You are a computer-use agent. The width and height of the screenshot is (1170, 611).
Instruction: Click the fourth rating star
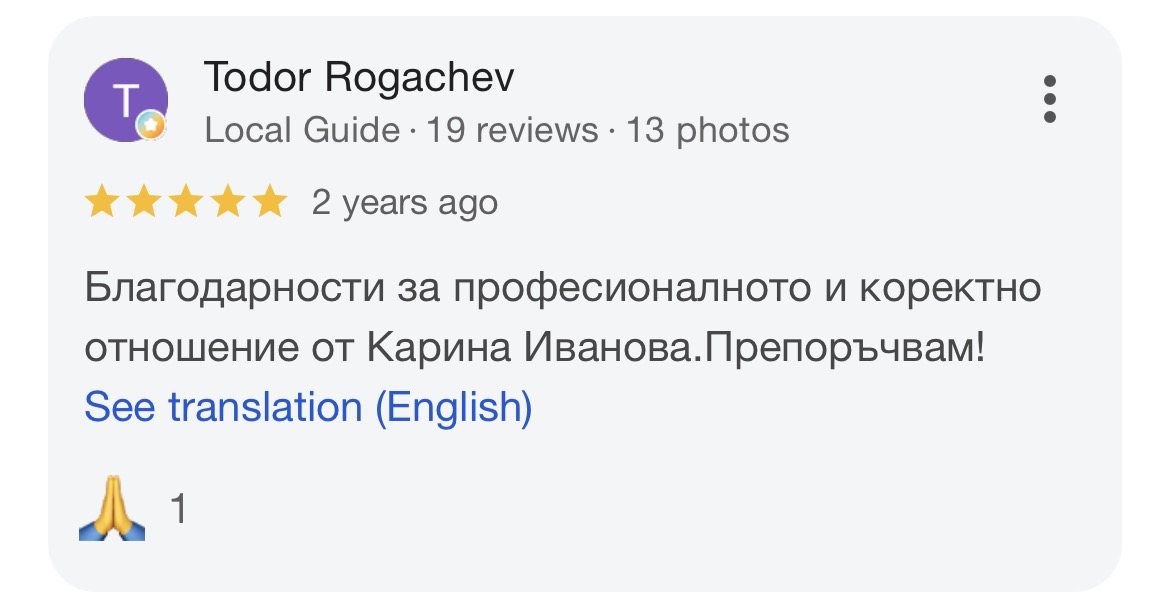228,202
